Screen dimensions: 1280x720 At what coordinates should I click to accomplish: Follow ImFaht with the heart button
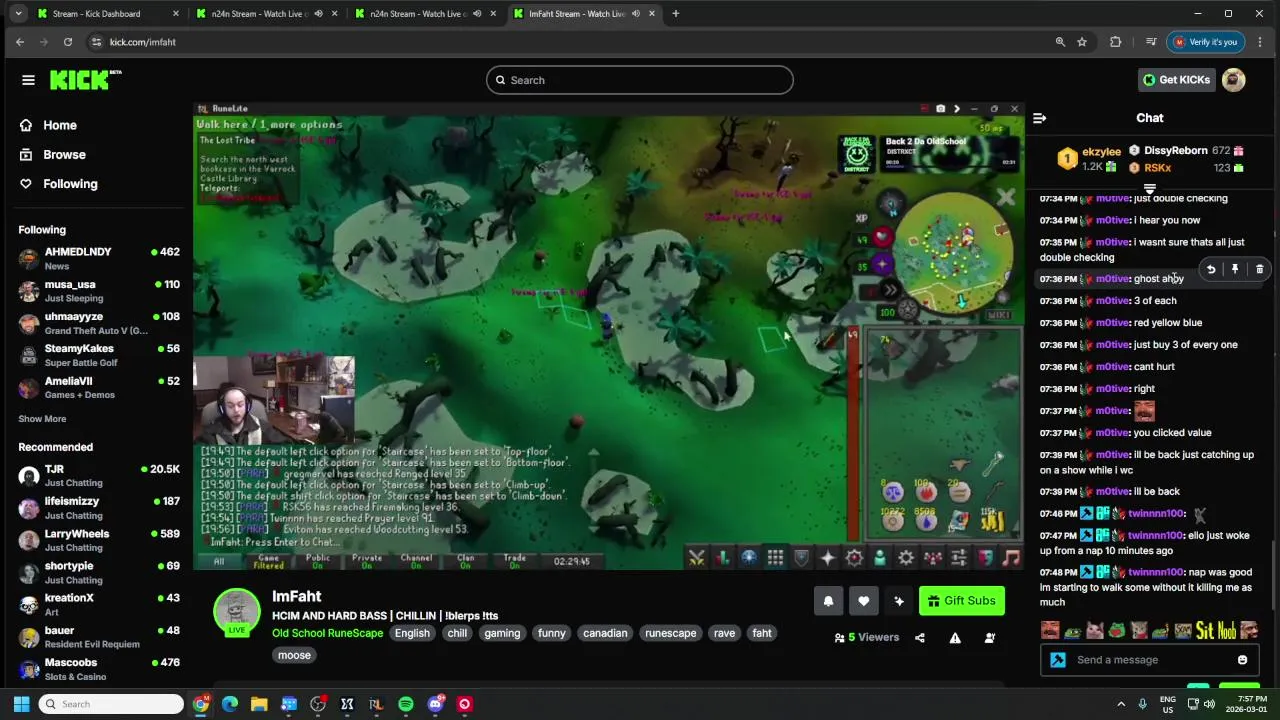click(x=864, y=601)
